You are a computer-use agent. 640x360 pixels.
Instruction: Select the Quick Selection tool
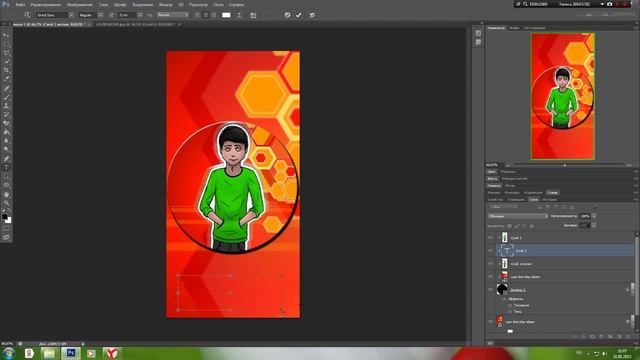point(6,62)
